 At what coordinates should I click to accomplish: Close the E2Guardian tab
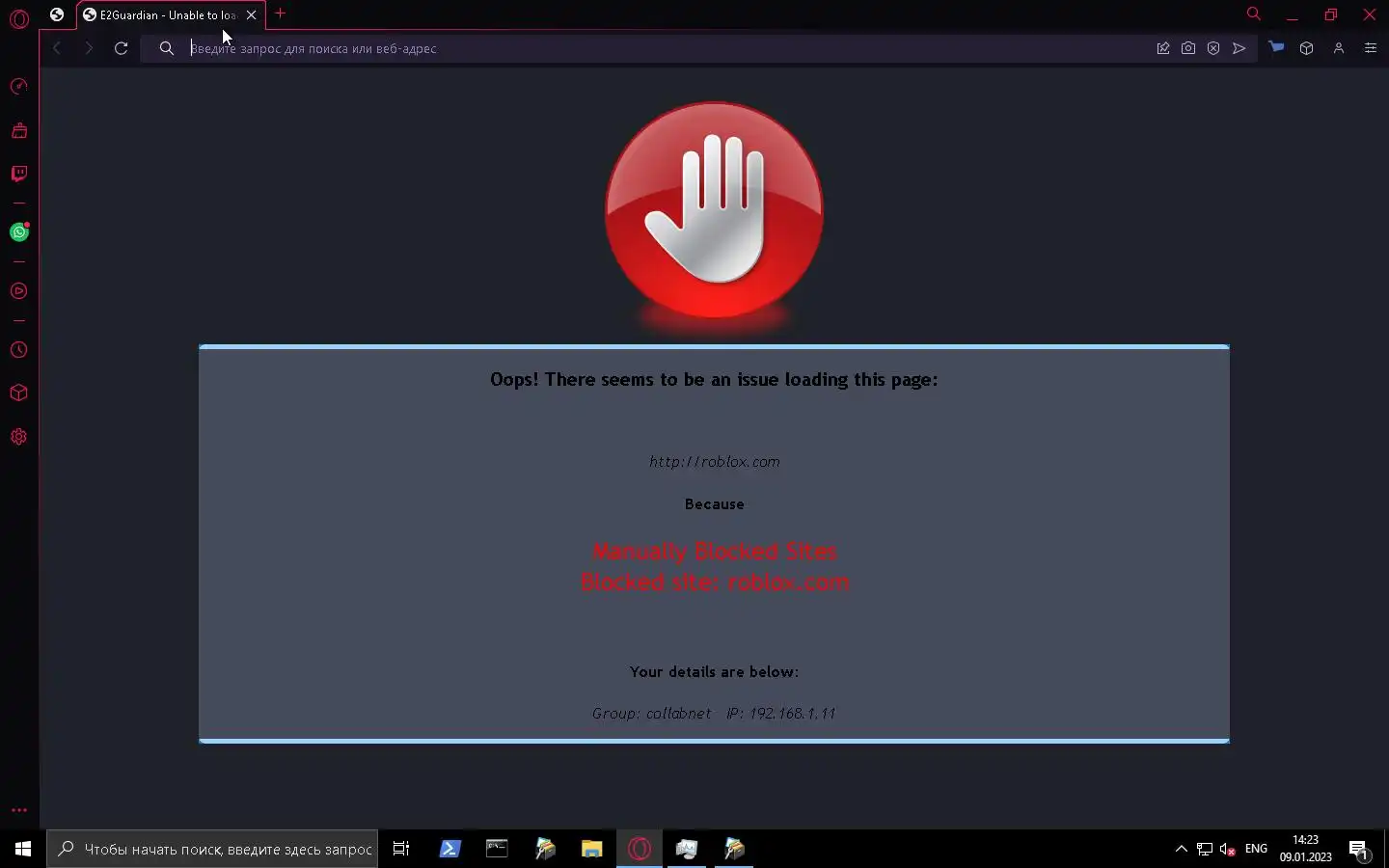pos(252,15)
